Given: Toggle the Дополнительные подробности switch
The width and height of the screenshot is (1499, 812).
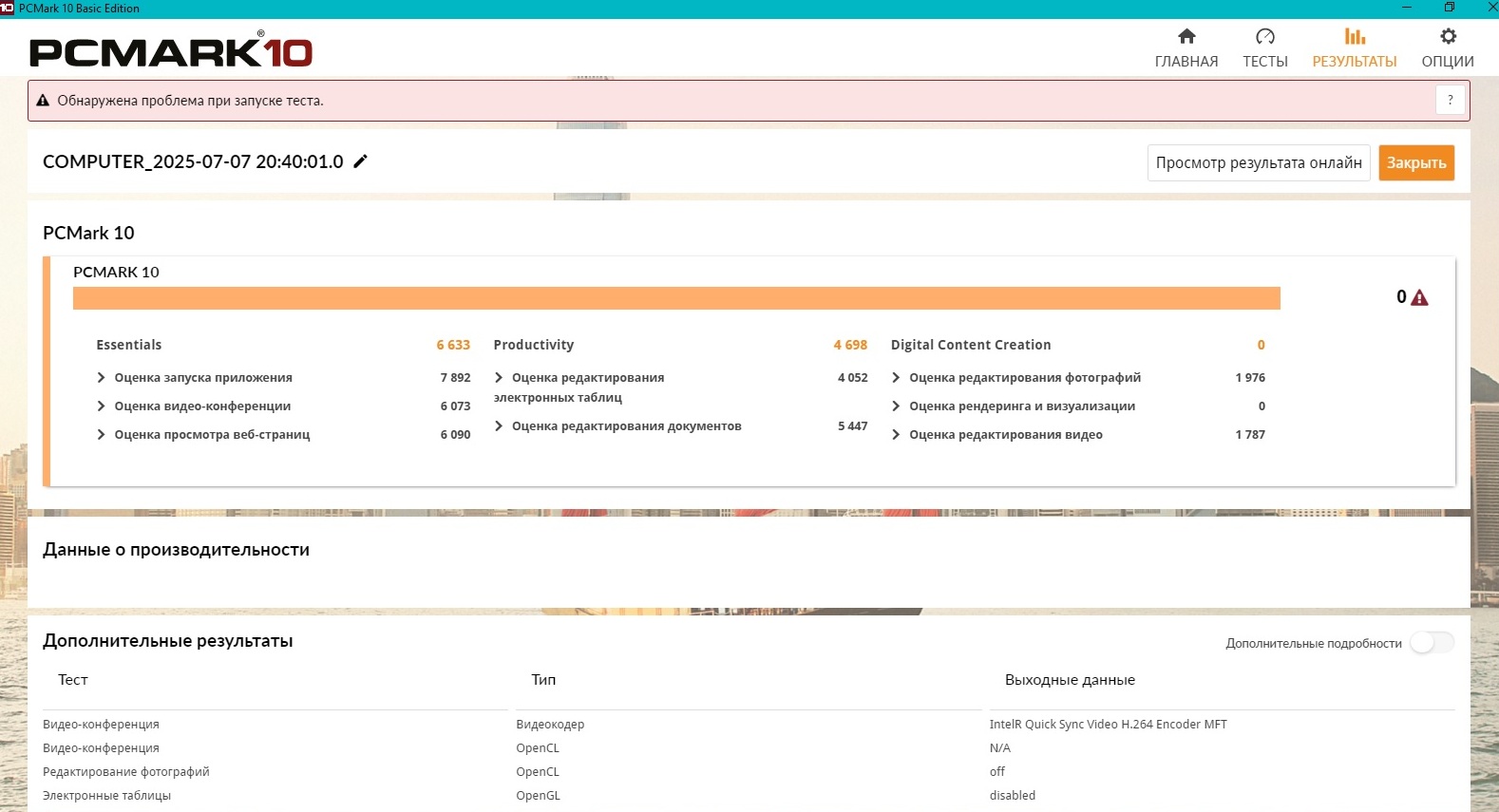Looking at the screenshot, I should [x=1432, y=643].
